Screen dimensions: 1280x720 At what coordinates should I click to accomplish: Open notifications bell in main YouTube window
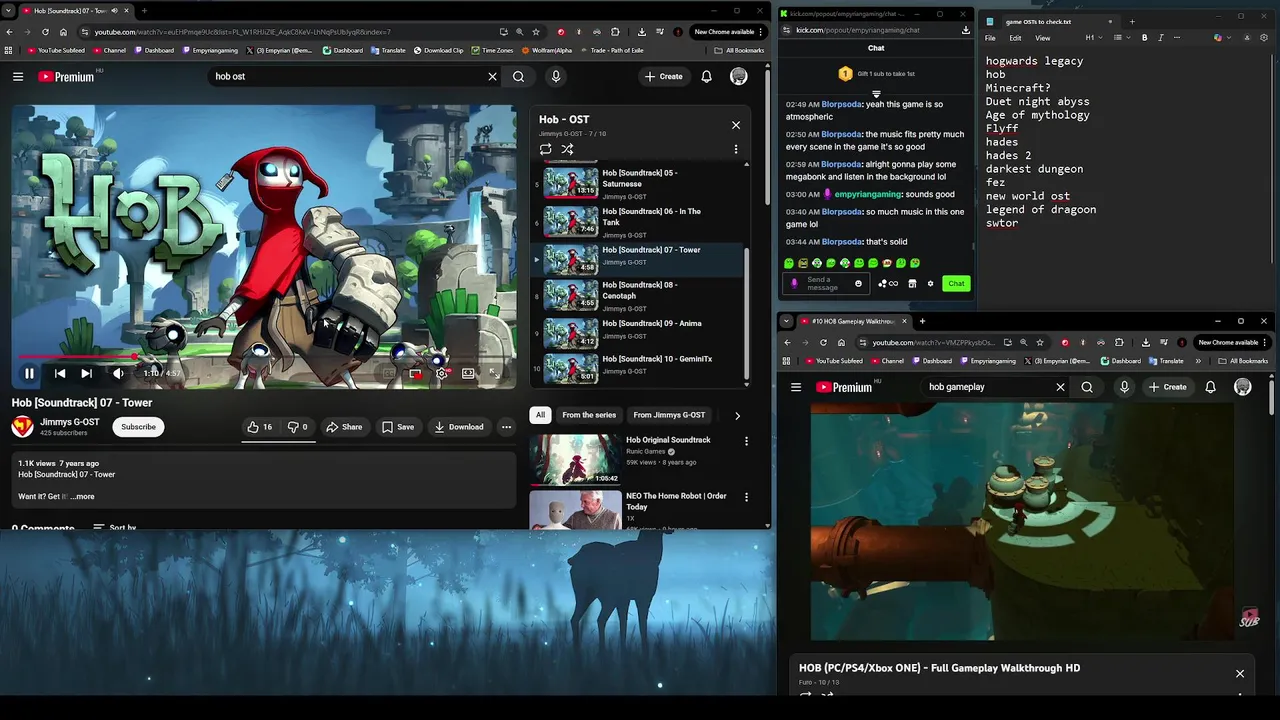pos(707,76)
